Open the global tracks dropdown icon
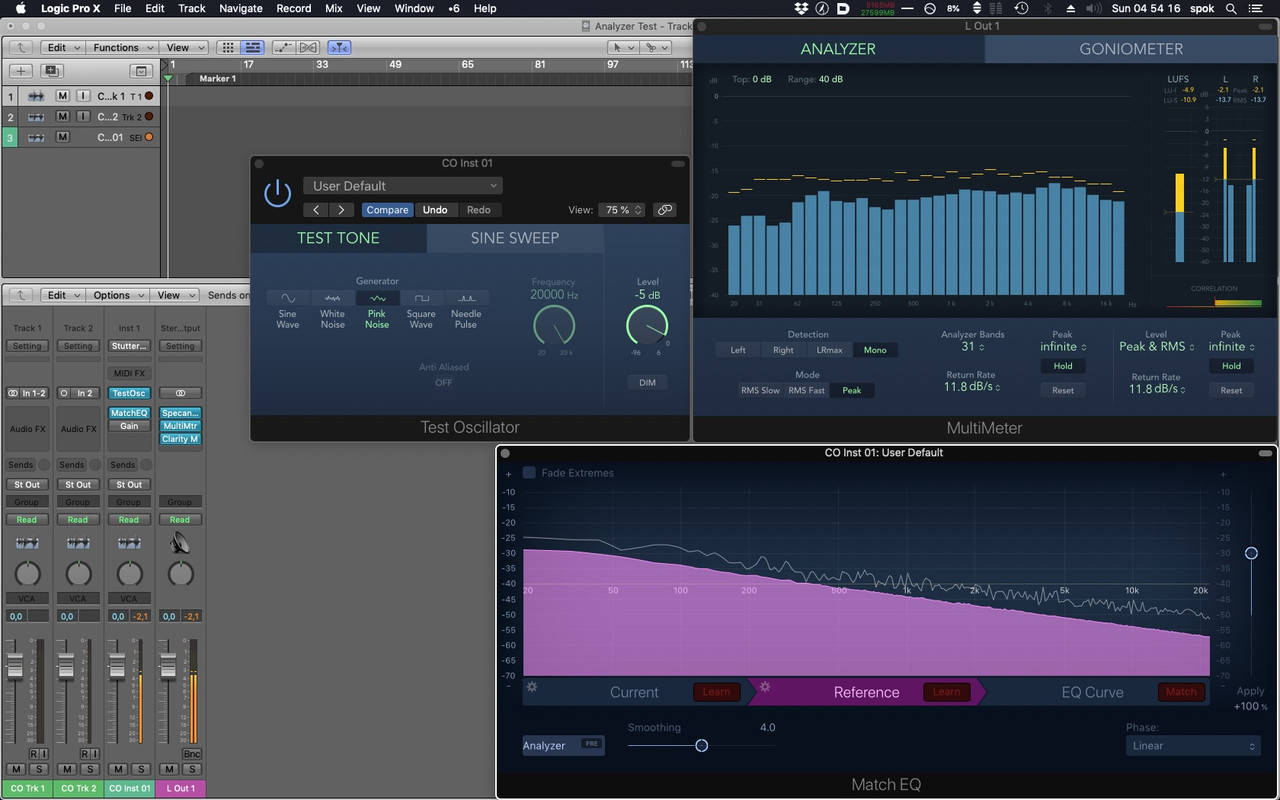This screenshot has height=800, width=1280. pos(141,71)
